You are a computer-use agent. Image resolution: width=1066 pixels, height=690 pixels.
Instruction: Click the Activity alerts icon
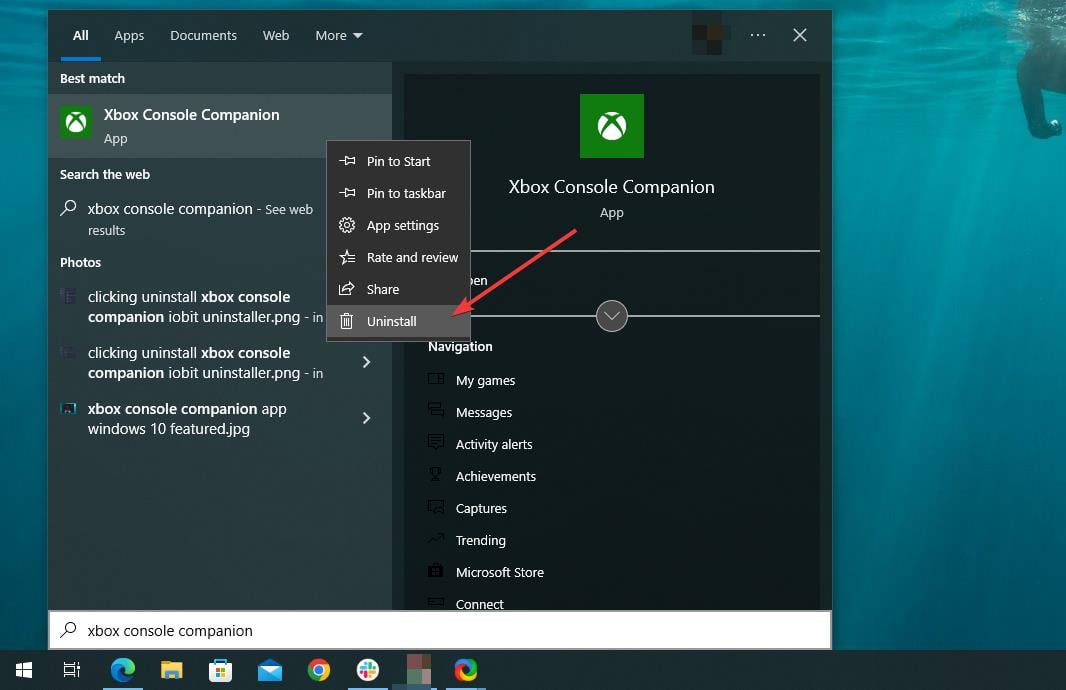click(x=436, y=442)
